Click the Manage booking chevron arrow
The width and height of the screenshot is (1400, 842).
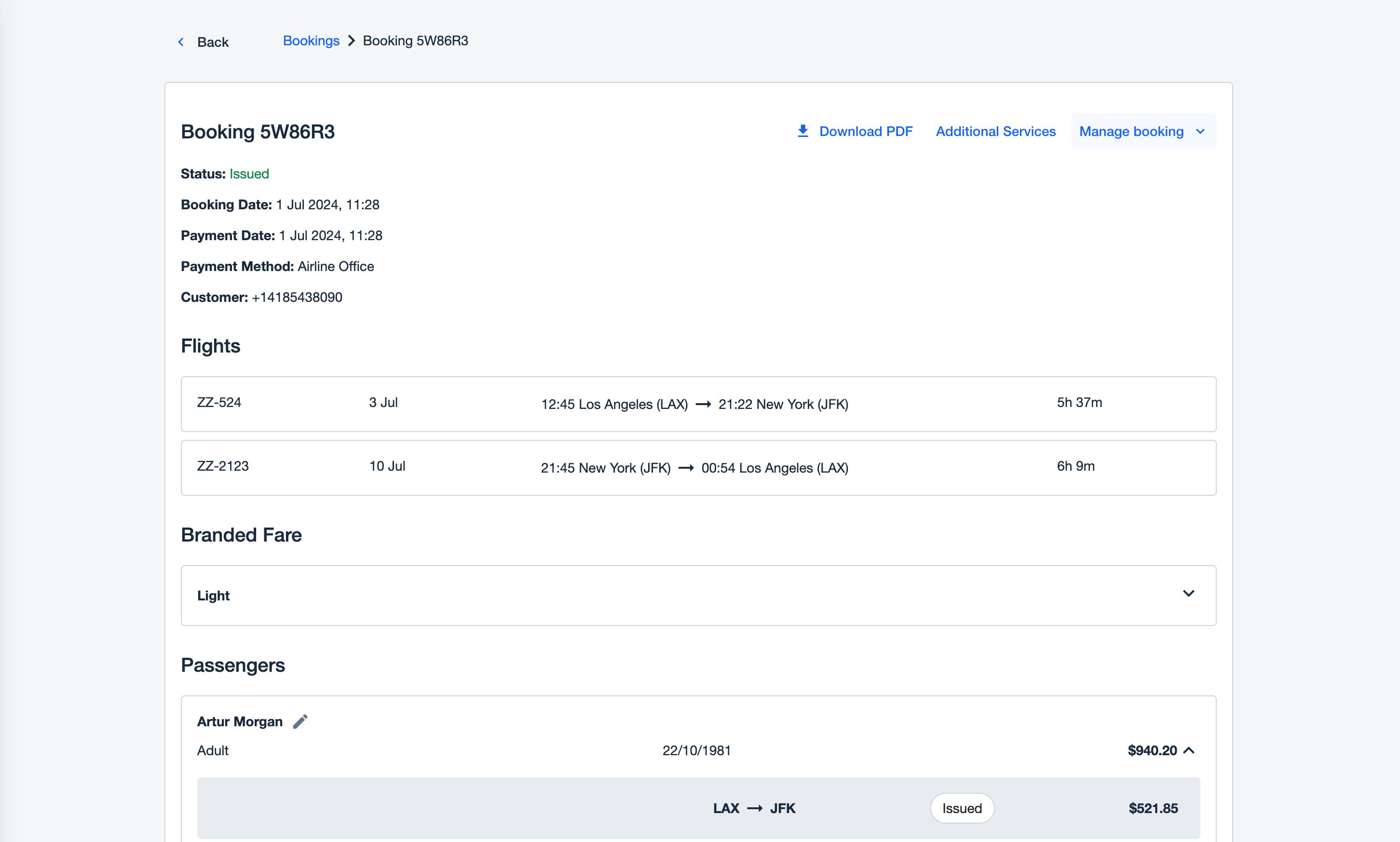pyautogui.click(x=1200, y=132)
